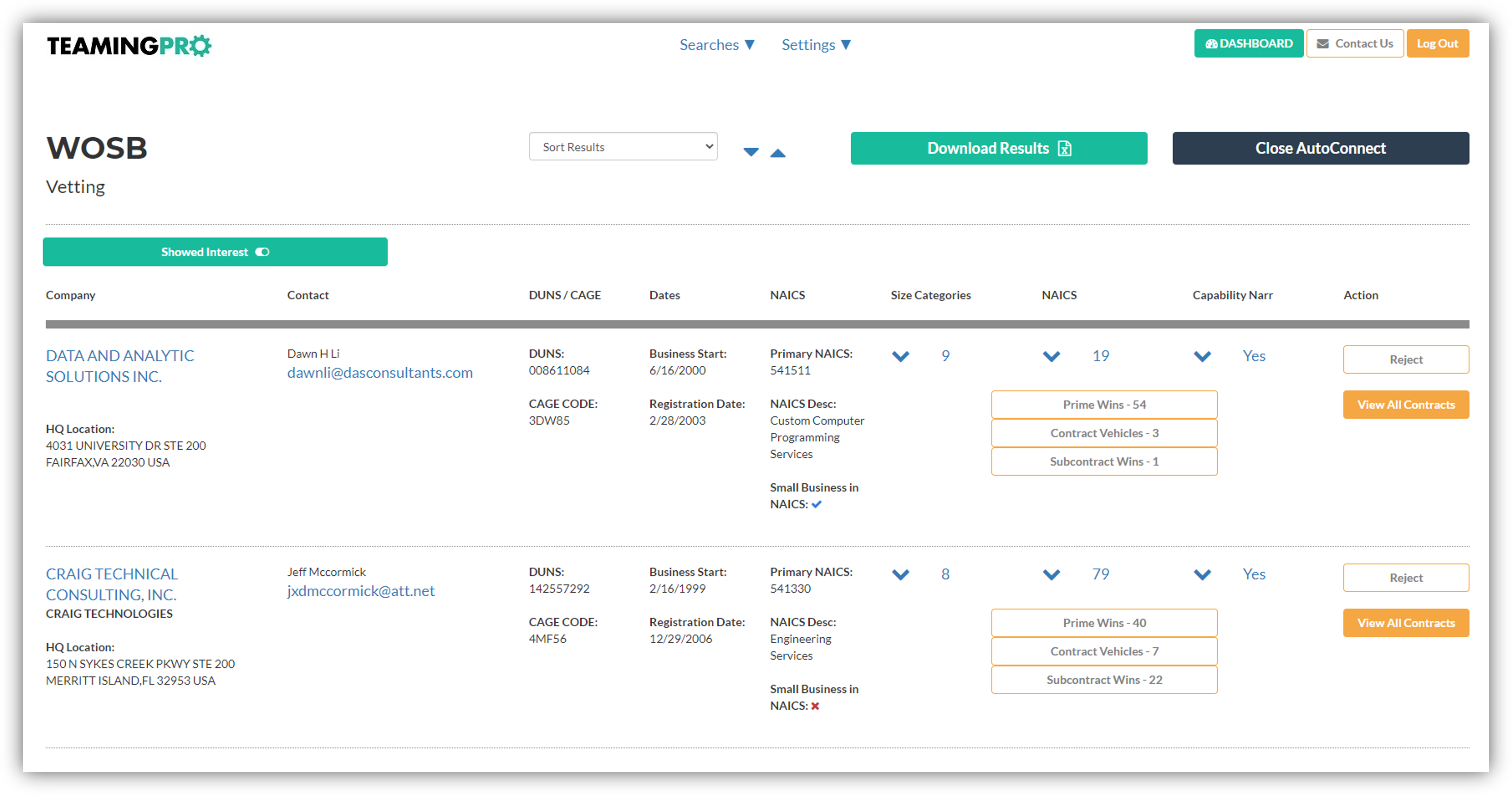Click contact name Jeff Mccormick
The width and height of the screenshot is (1512, 795).
pos(326,572)
